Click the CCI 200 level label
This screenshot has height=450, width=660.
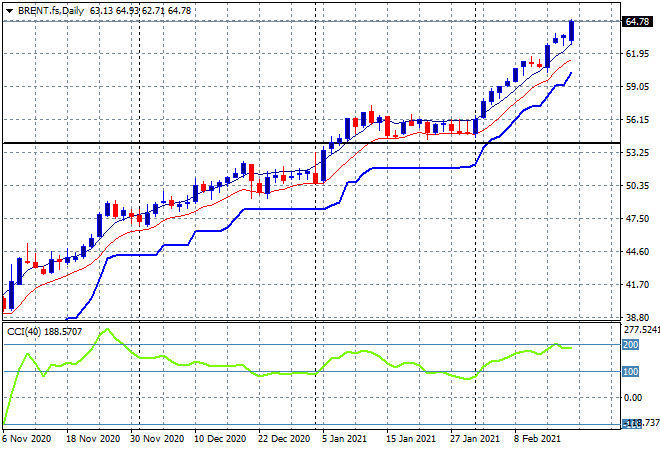(631, 345)
